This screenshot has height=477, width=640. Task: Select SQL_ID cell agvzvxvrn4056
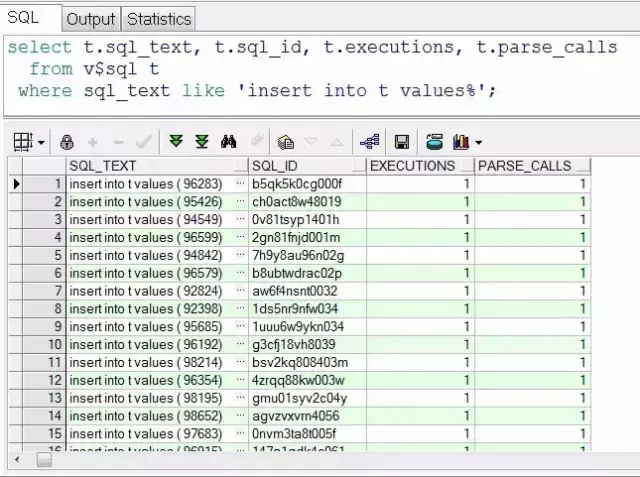click(307, 416)
